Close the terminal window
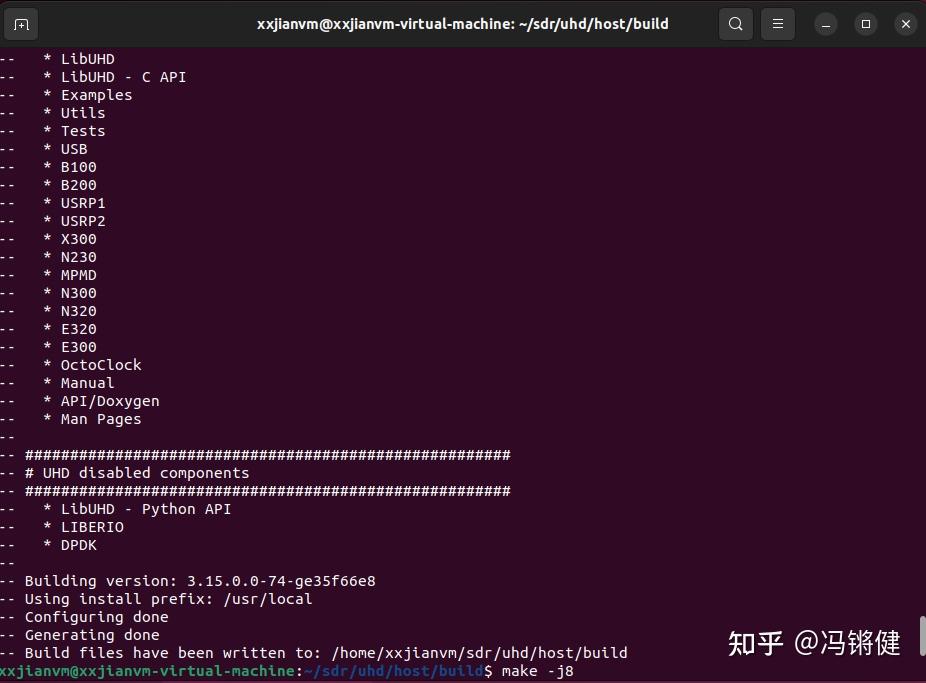 [x=905, y=23]
